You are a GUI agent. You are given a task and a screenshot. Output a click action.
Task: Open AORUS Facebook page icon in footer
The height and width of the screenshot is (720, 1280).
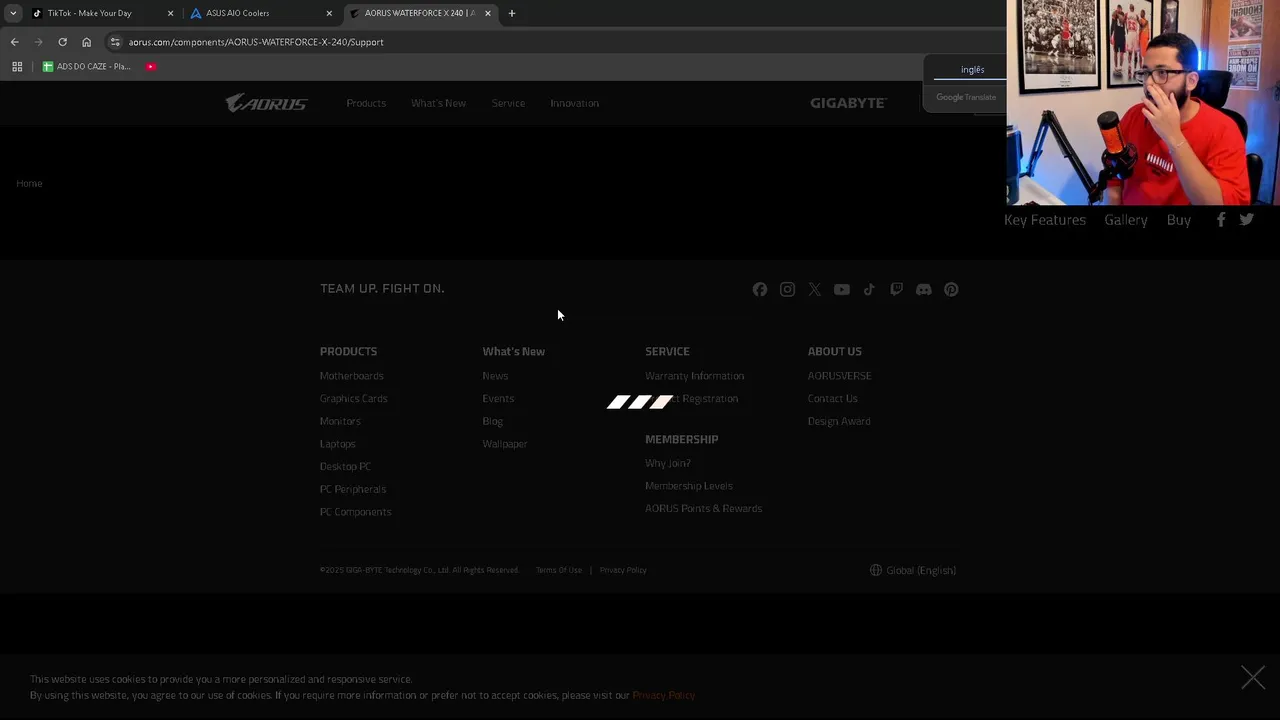(x=760, y=290)
